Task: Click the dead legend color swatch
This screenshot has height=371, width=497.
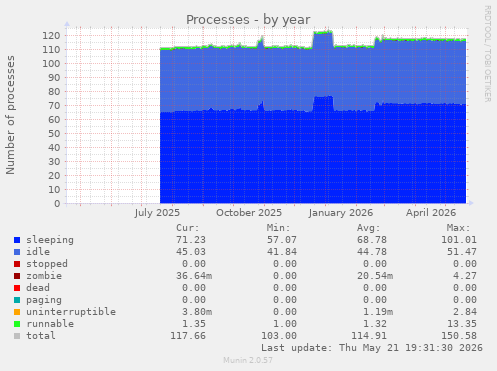Action: coord(17,288)
